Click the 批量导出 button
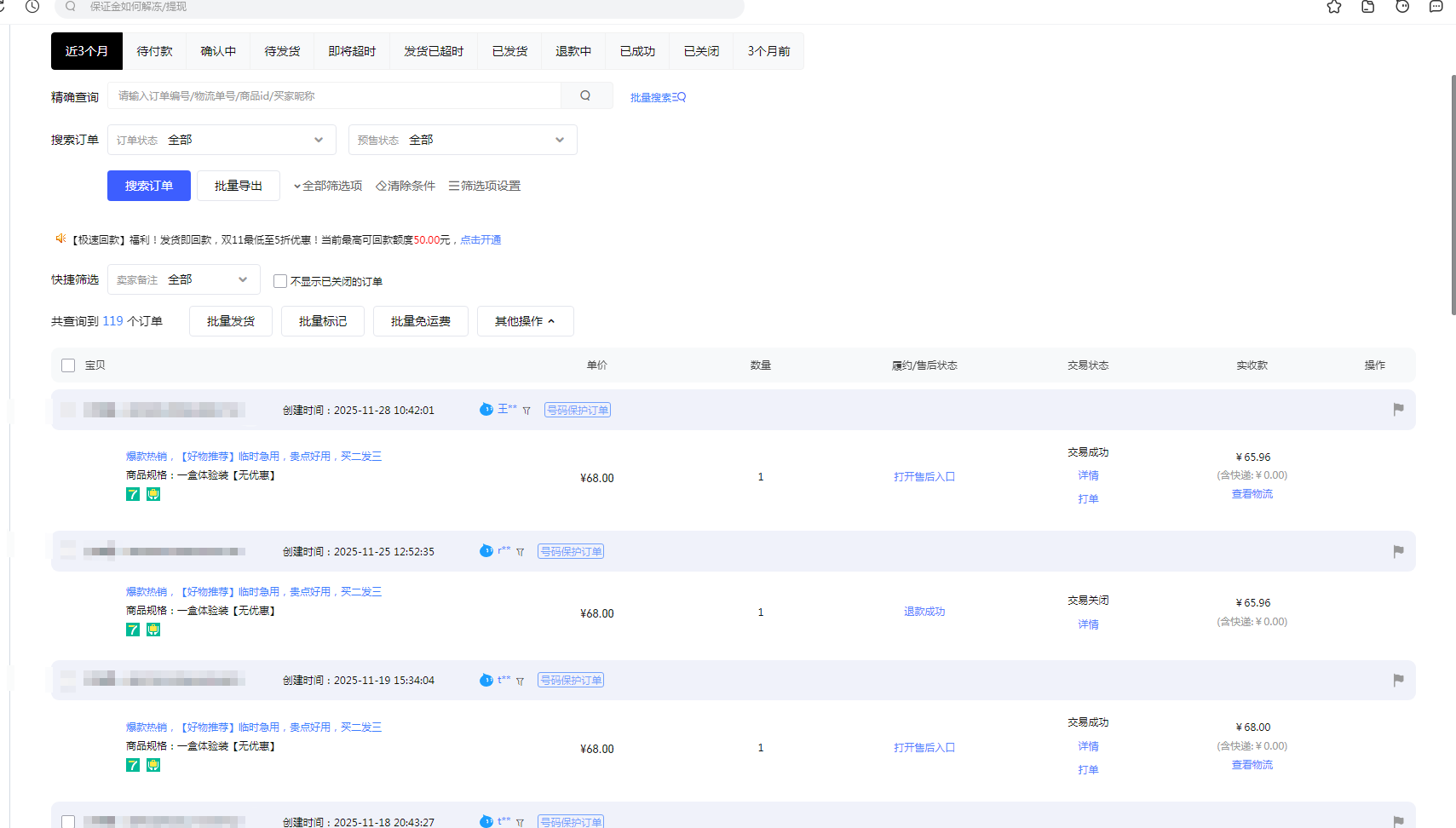This screenshot has width=1456, height=828. pyautogui.click(x=239, y=186)
